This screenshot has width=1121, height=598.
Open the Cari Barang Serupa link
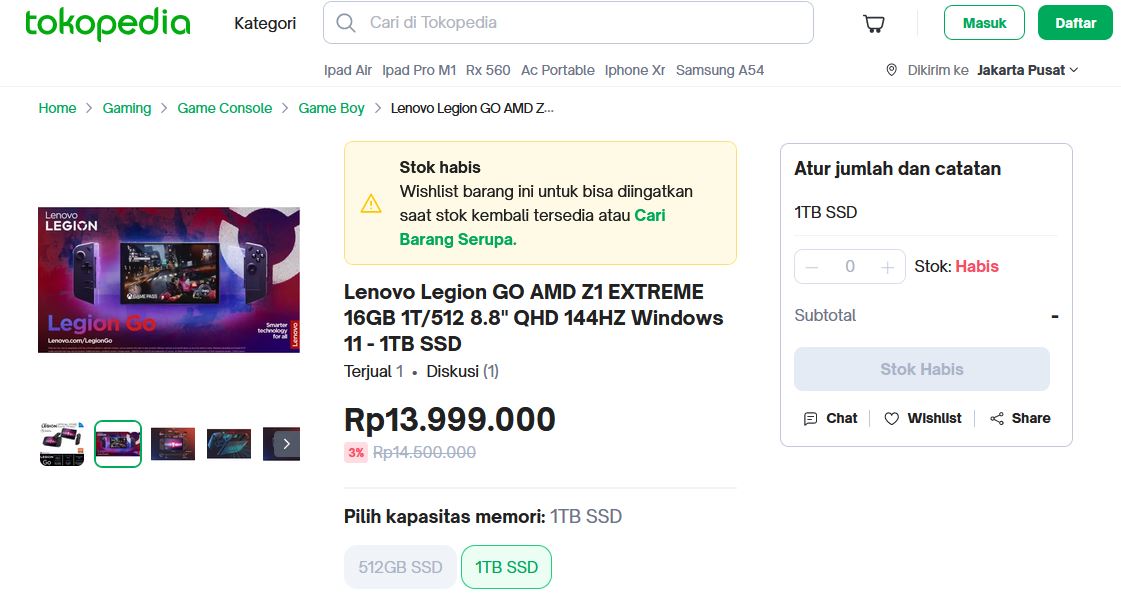pos(458,239)
